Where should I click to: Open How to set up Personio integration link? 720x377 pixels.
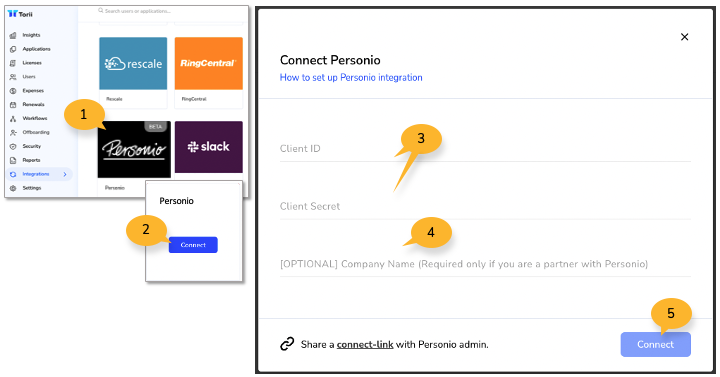[x=351, y=78]
